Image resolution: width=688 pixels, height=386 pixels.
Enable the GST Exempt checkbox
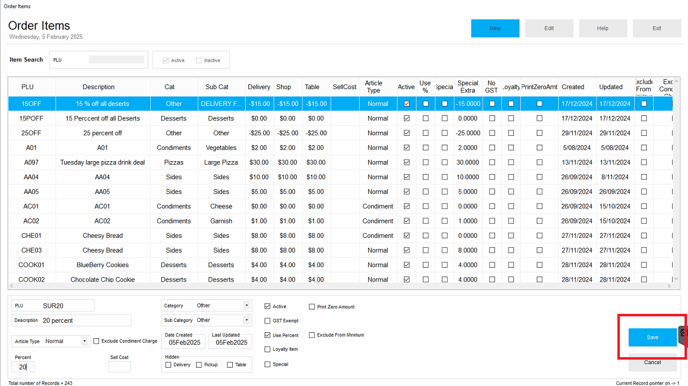coord(267,321)
